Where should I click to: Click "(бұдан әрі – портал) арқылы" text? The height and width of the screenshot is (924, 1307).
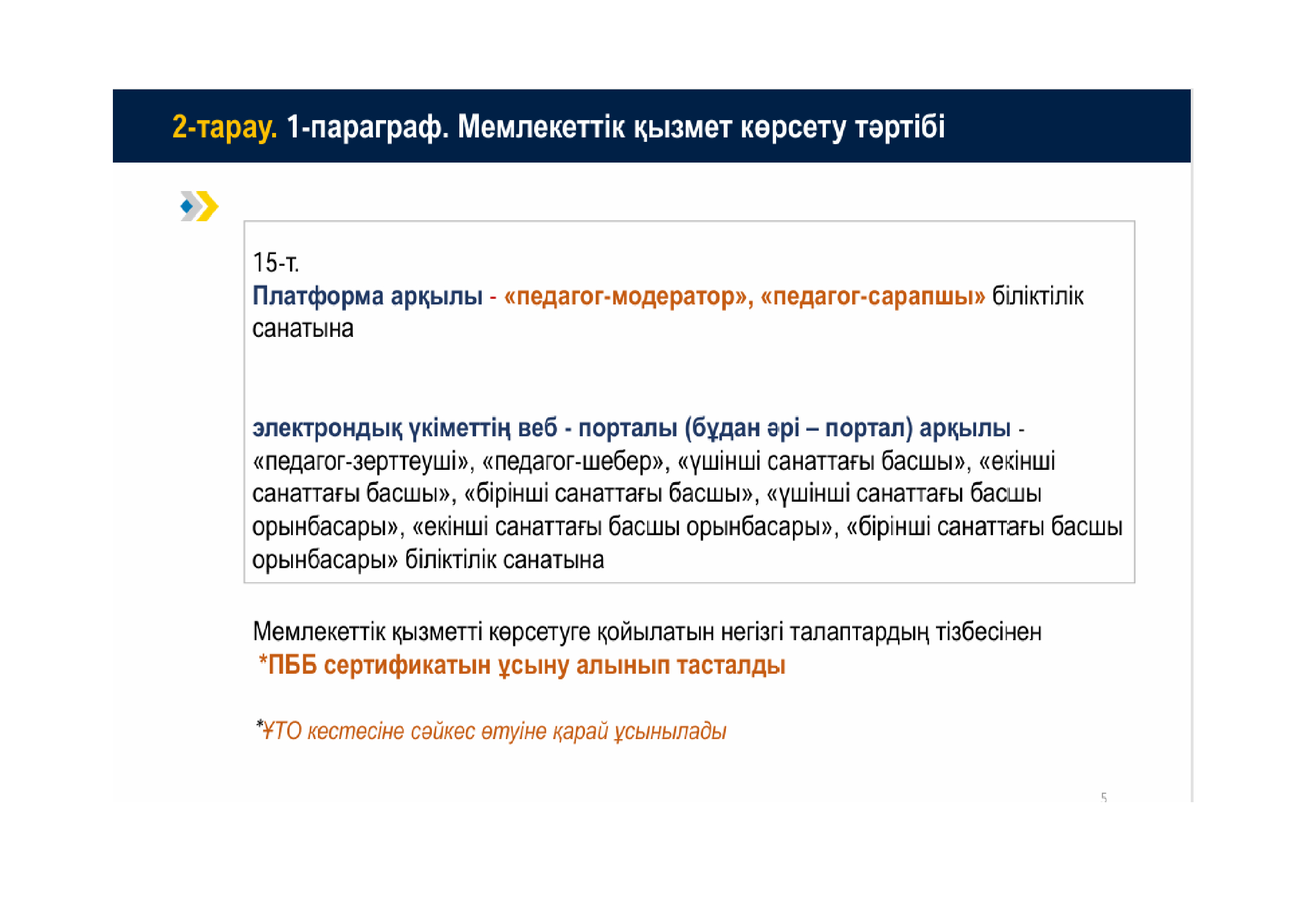pos(847,428)
